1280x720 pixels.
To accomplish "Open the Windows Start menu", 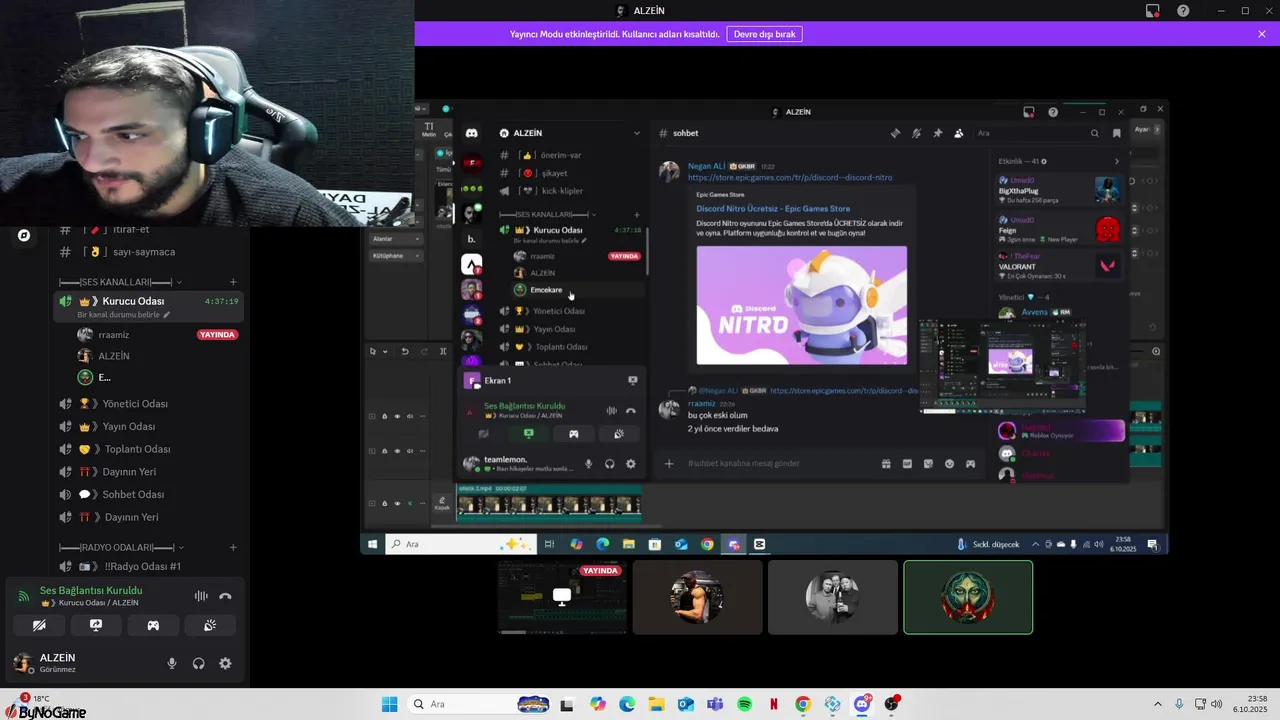I will [x=390, y=704].
